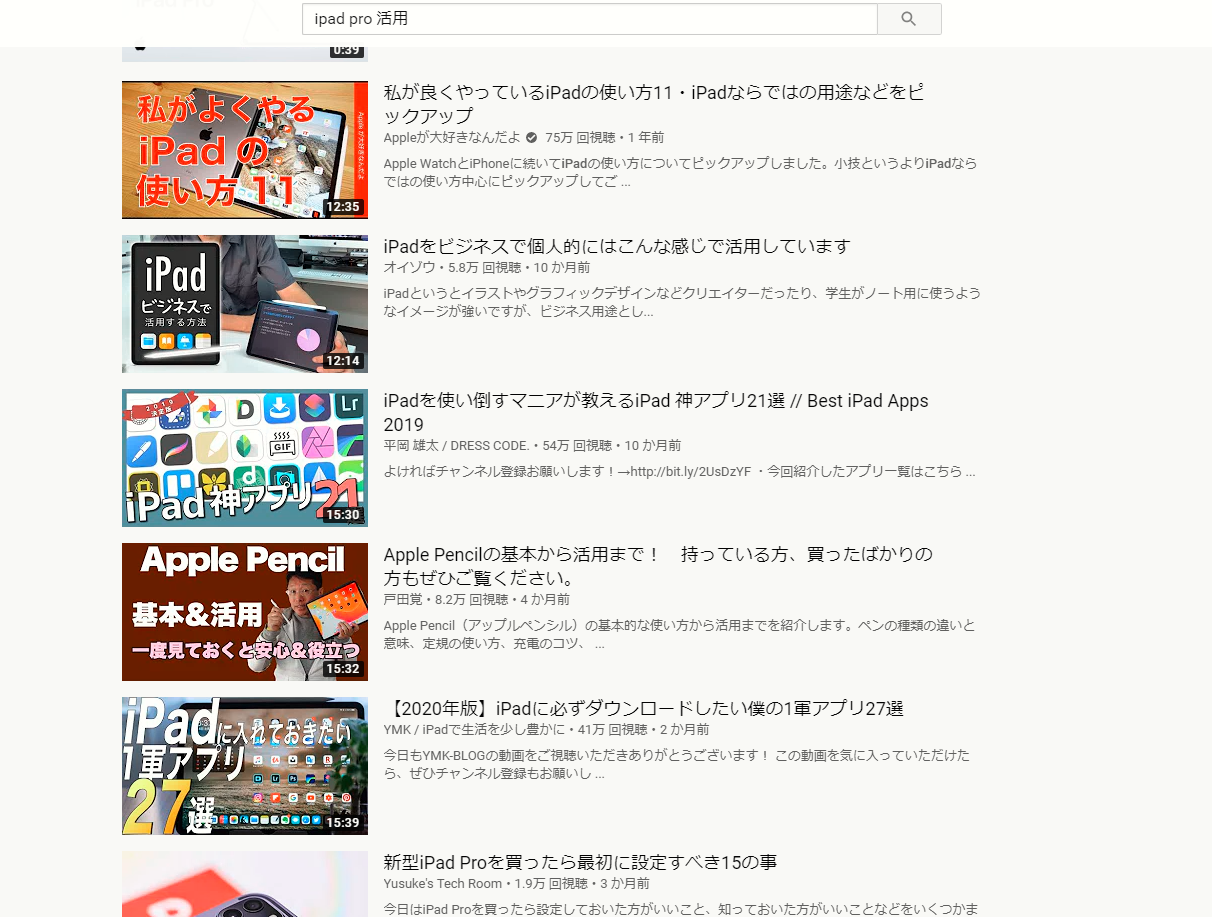Screen dimensions: 1212x917
Task: Open title '【2020年版】iPadに必ずダウンロードしたい僕の1軍アプリ27選'
Action: (644, 708)
